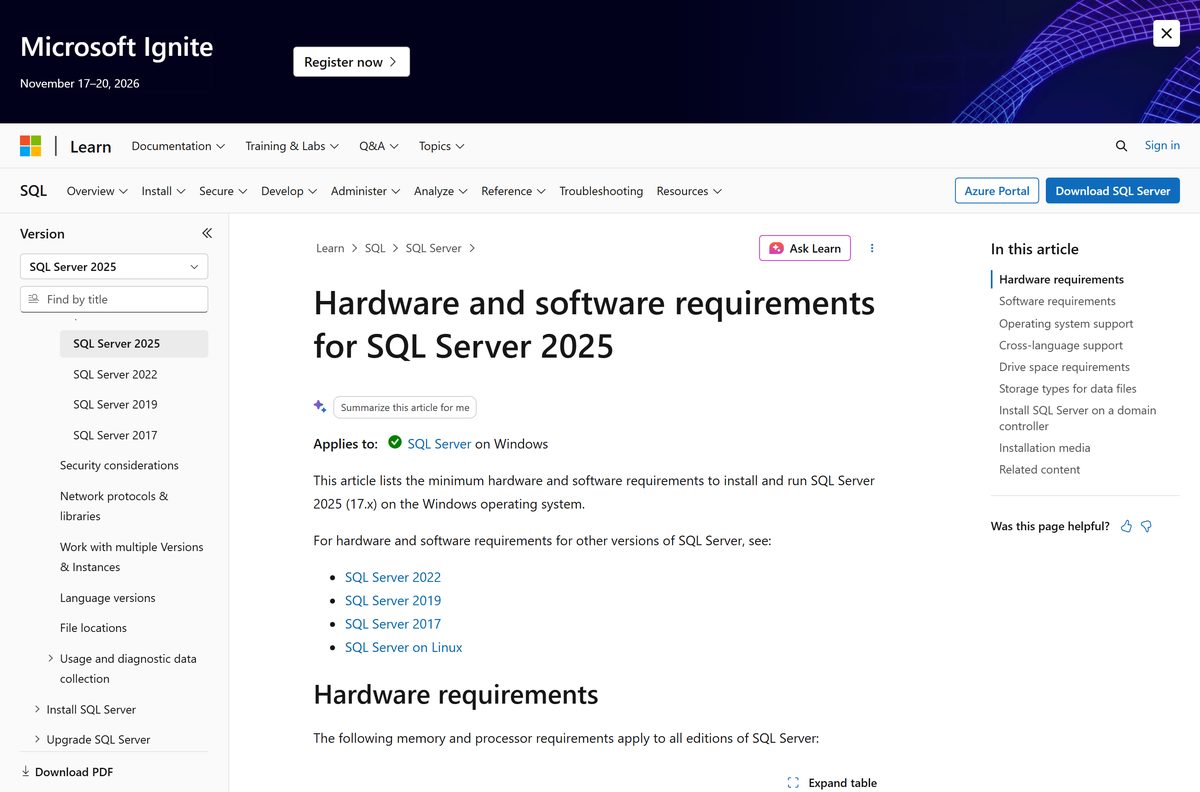Screen dimensions: 1200x792
Task: Select SQL Server 2025 in sidebar tree
Action: 134,343
